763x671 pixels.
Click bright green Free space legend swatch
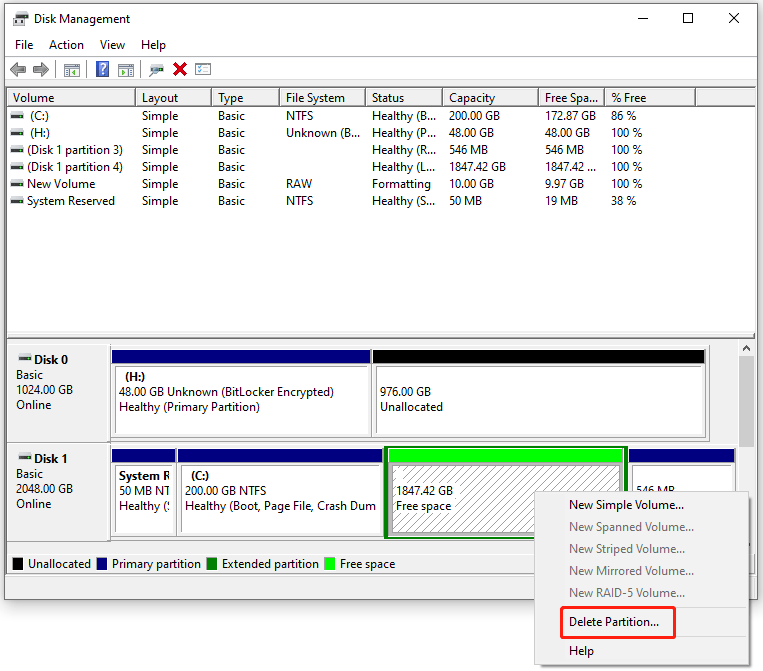coord(329,563)
